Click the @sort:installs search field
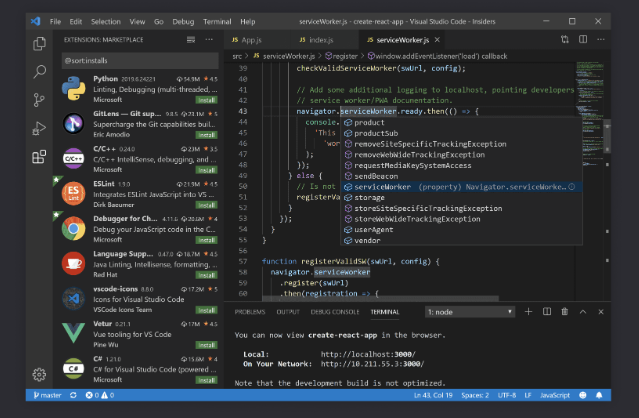Viewport: 639px width, 418px height. click(x=140, y=61)
